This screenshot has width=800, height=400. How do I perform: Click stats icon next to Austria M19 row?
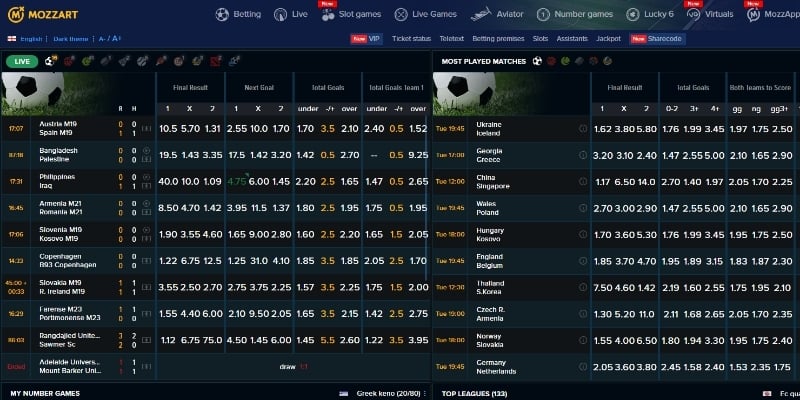pos(146,129)
